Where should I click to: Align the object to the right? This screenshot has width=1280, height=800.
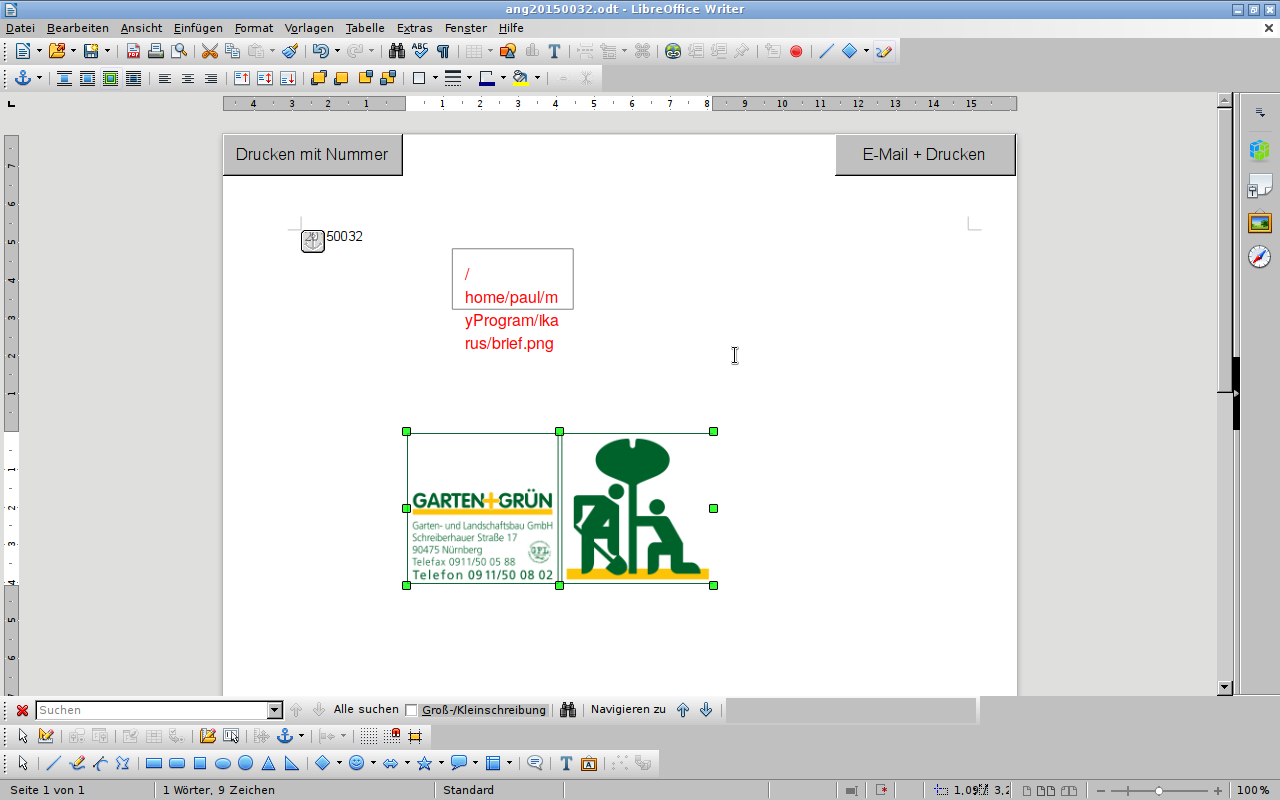coord(211,78)
